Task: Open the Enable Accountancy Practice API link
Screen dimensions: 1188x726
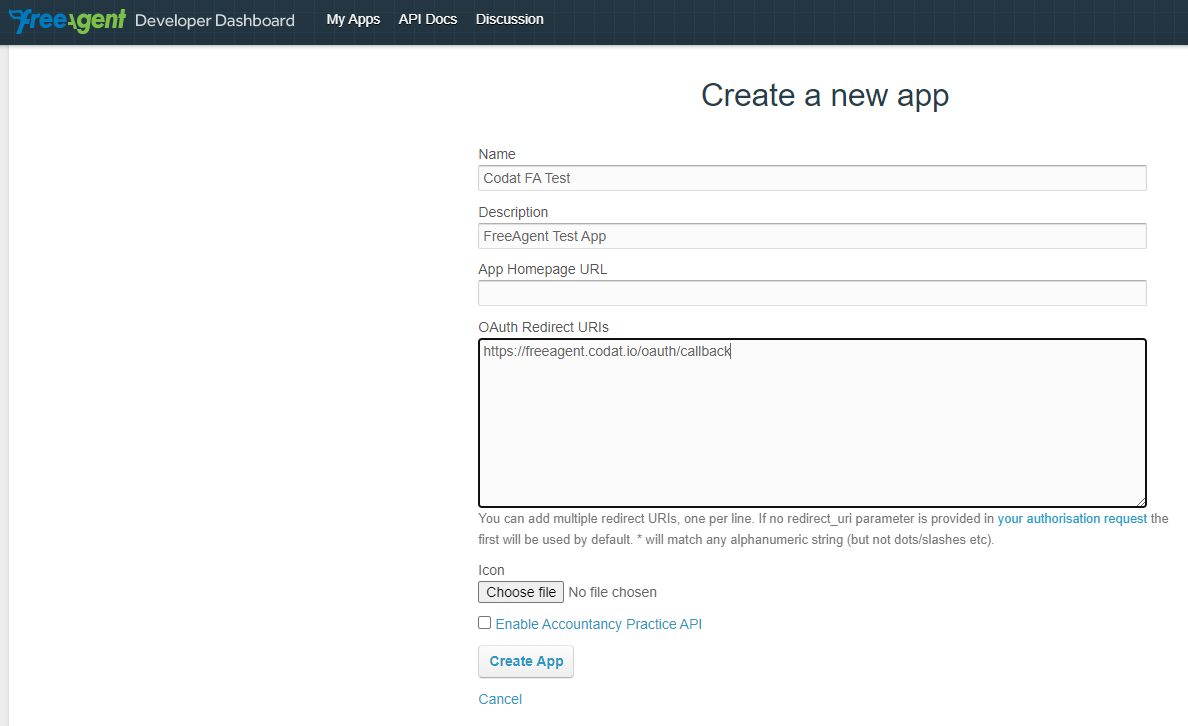Action: (598, 624)
